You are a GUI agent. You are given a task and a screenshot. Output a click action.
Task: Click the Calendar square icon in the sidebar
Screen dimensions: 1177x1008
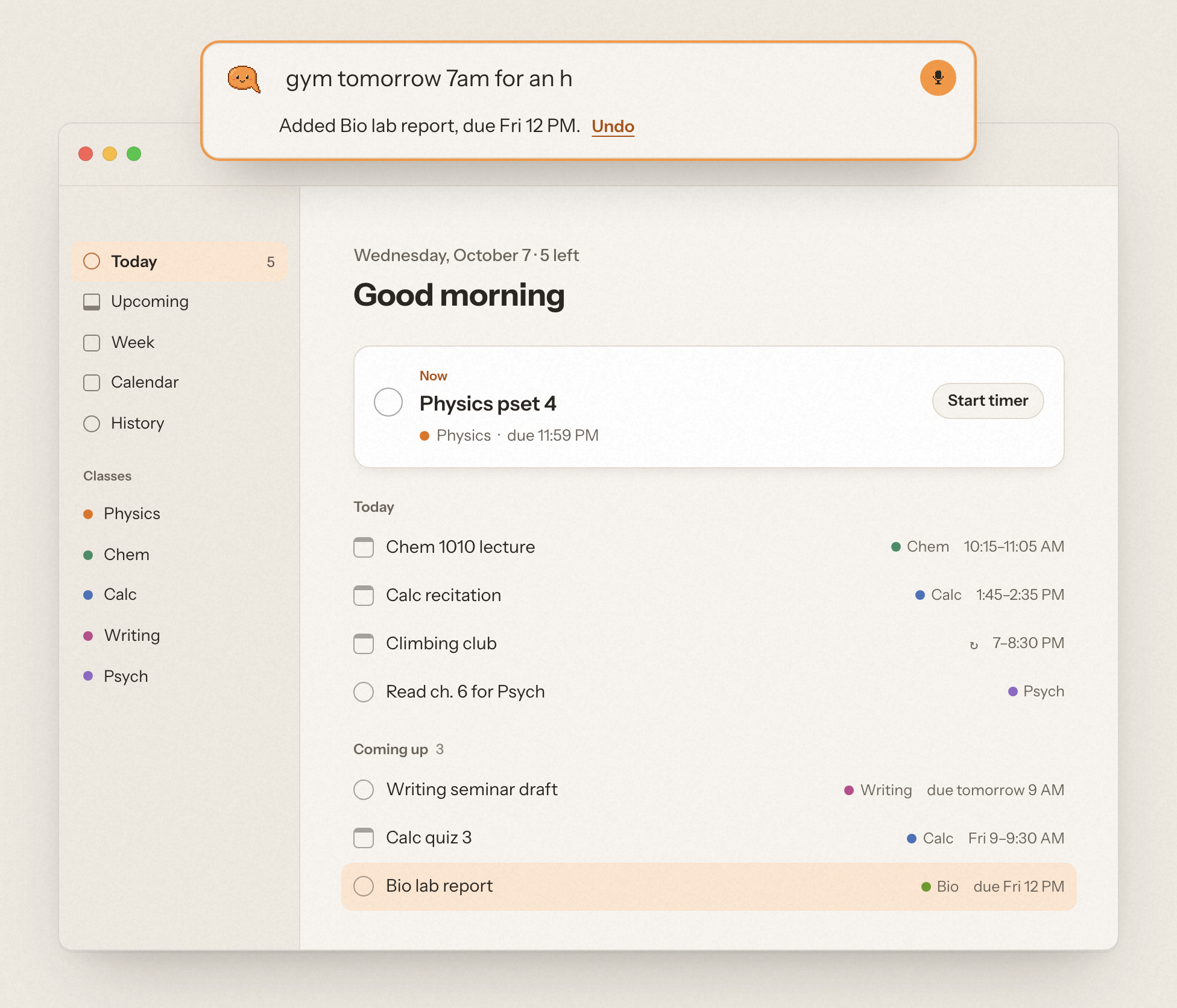(92, 383)
